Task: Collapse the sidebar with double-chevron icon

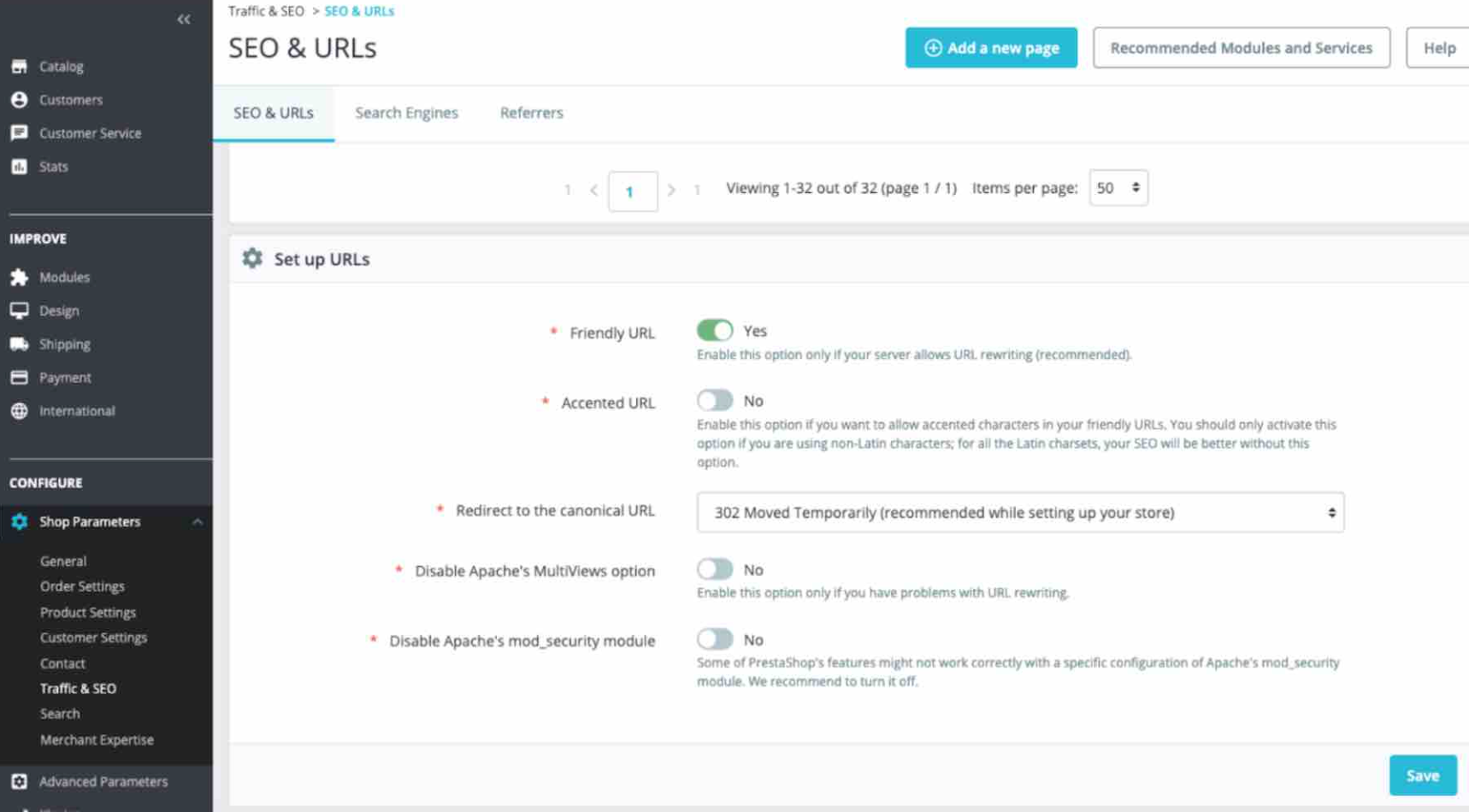Action: pyautogui.click(x=184, y=20)
